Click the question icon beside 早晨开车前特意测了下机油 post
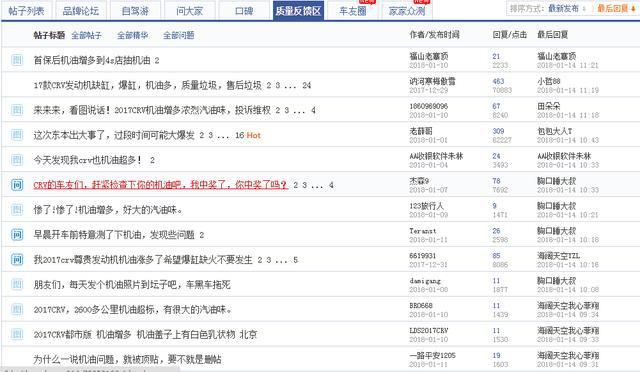The image size is (640, 372). click(17, 235)
